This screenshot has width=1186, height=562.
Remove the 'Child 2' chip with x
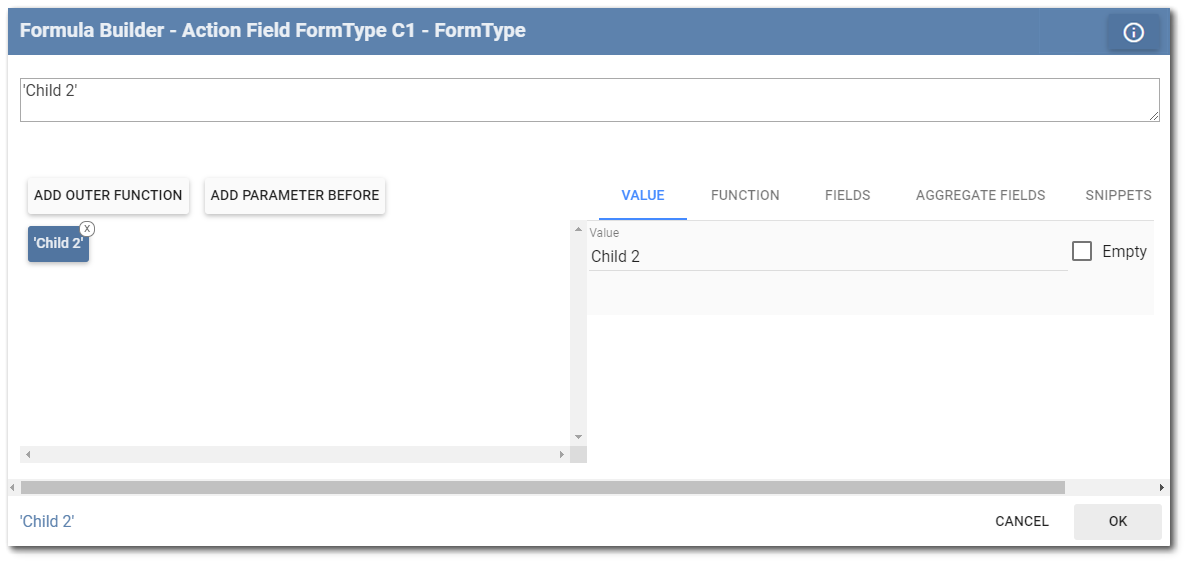point(87,229)
